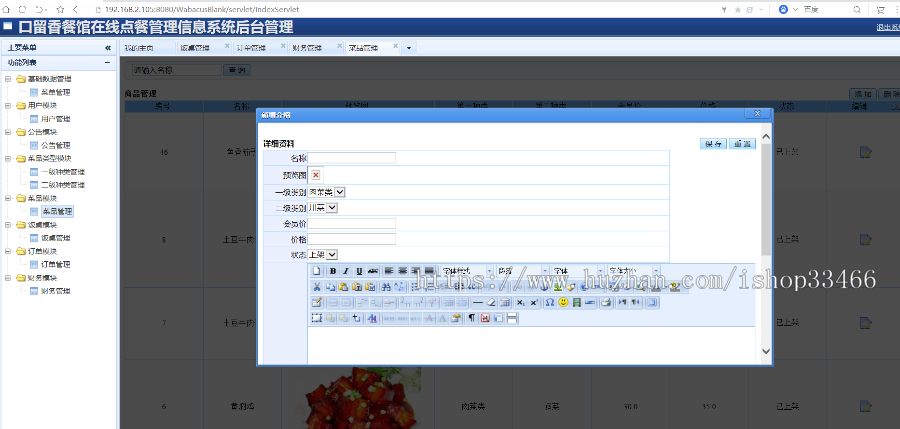Open the 一级类别 category dropdown
The height and width of the screenshot is (429, 900).
coord(327,192)
